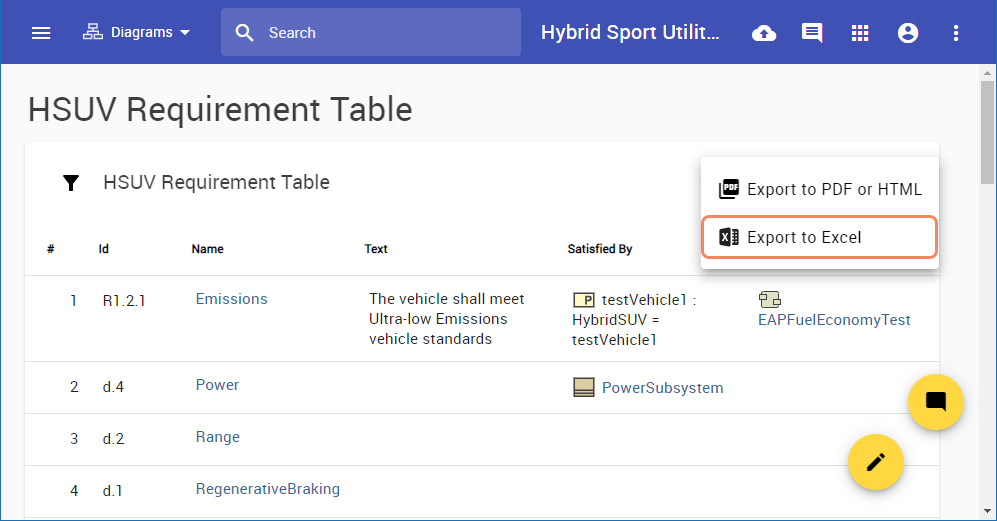The image size is (997, 521).
Task: Click the filter icon beside table title
Action: (x=71, y=183)
